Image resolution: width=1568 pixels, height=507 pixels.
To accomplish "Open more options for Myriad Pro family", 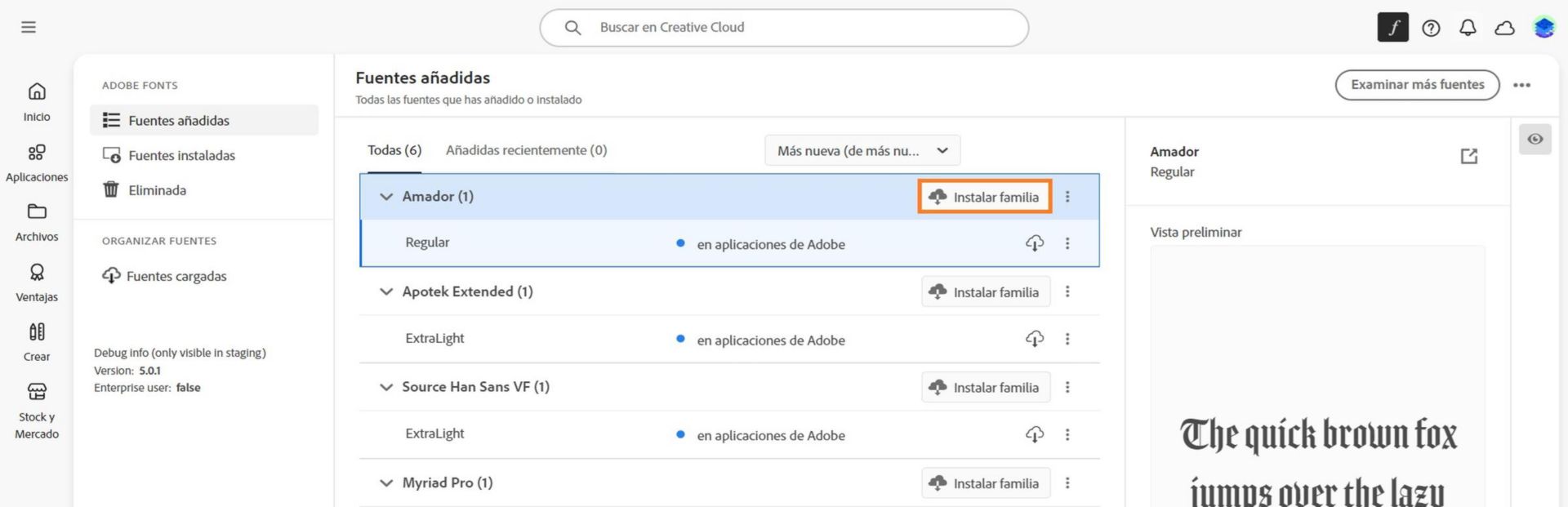I will pos(1067,483).
